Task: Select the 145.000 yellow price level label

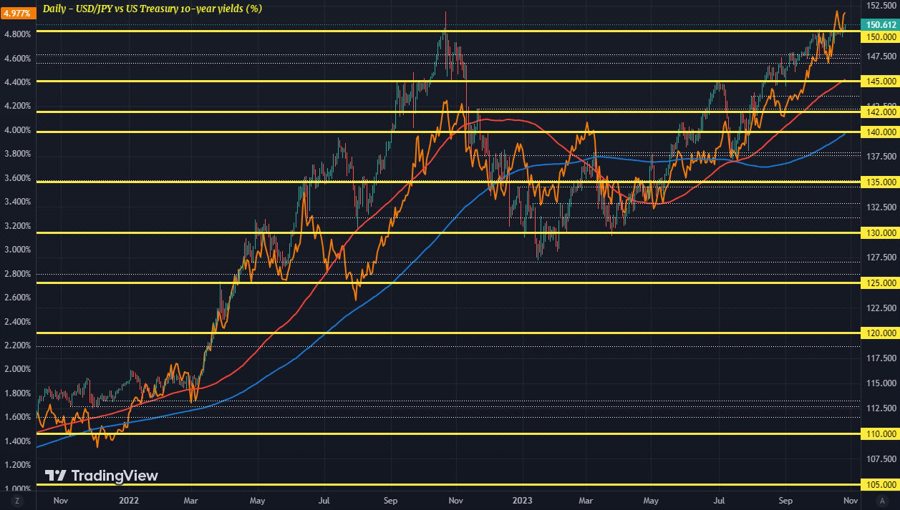Action: coord(880,82)
